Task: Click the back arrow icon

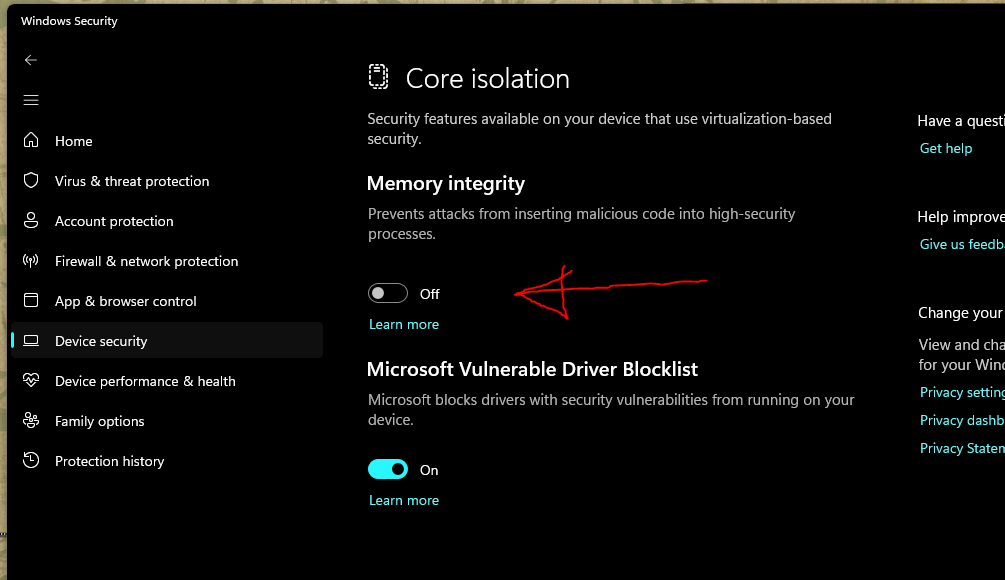Action: (31, 60)
